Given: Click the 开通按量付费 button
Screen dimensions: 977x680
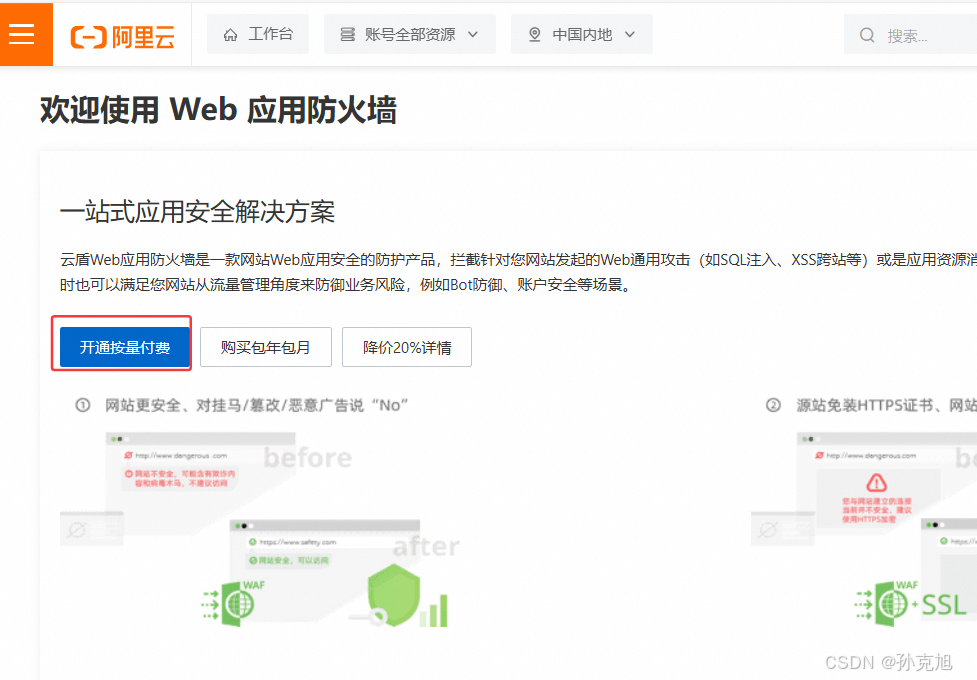Looking at the screenshot, I should tap(125, 347).
